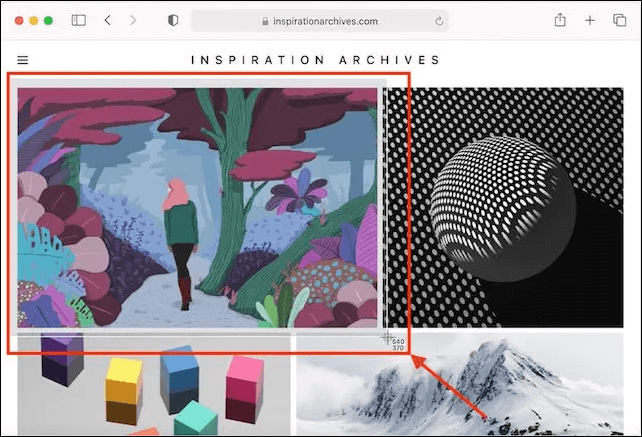Viewport: 642px width, 437px height.
Task: Click the screenshot crosshair cursor marker
Action: (388, 339)
